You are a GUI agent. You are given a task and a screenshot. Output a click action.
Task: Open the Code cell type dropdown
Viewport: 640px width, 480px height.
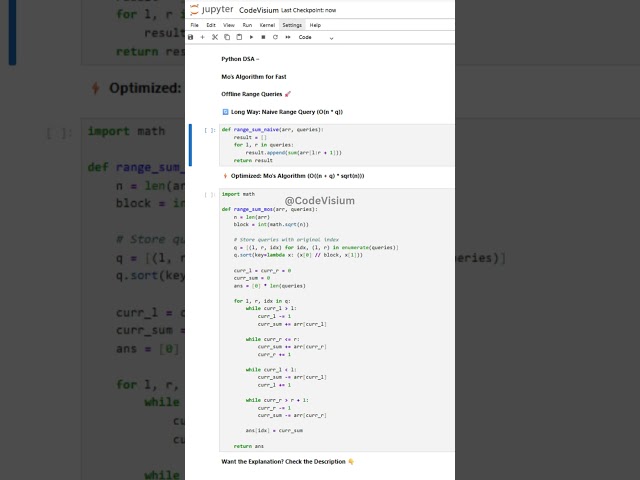316,37
